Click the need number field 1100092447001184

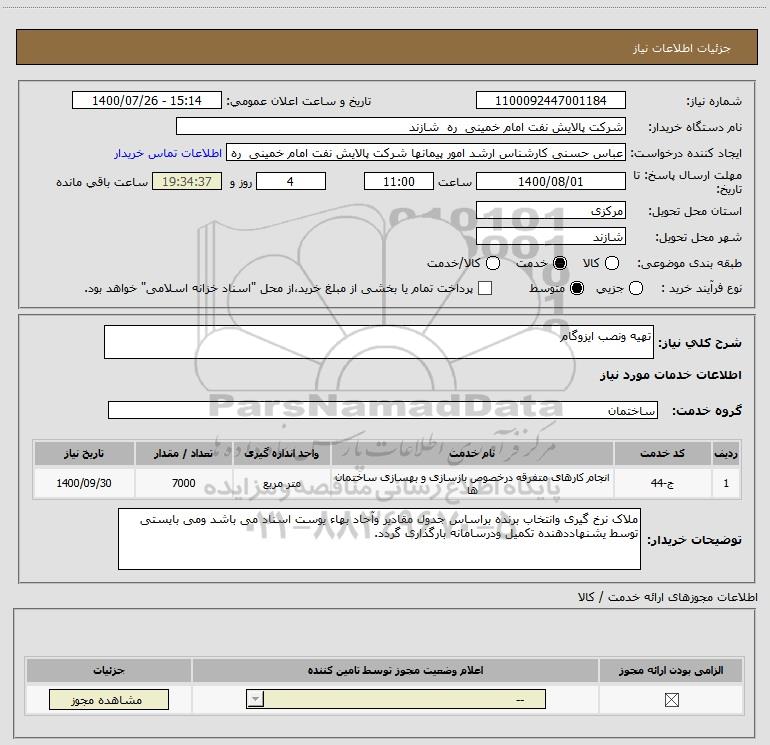(550, 100)
